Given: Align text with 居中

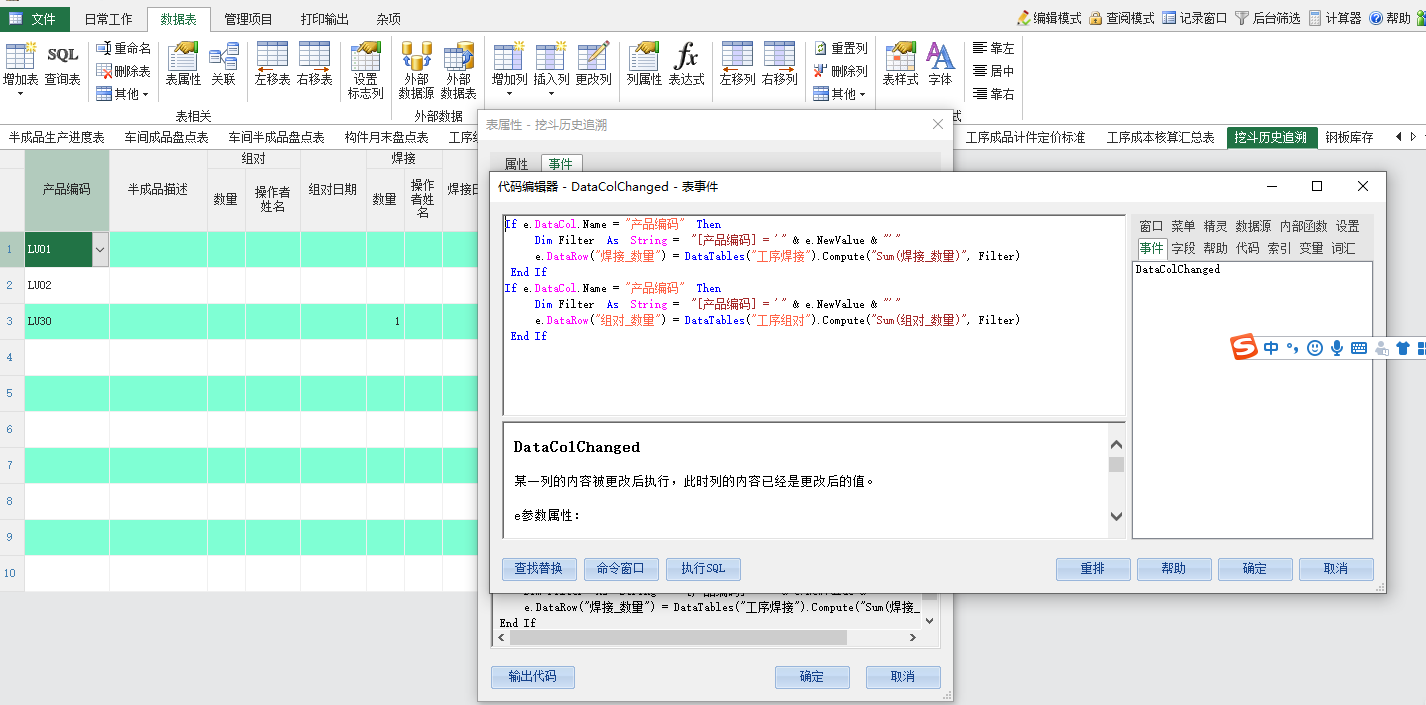Looking at the screenshot, I should point(993,71).
